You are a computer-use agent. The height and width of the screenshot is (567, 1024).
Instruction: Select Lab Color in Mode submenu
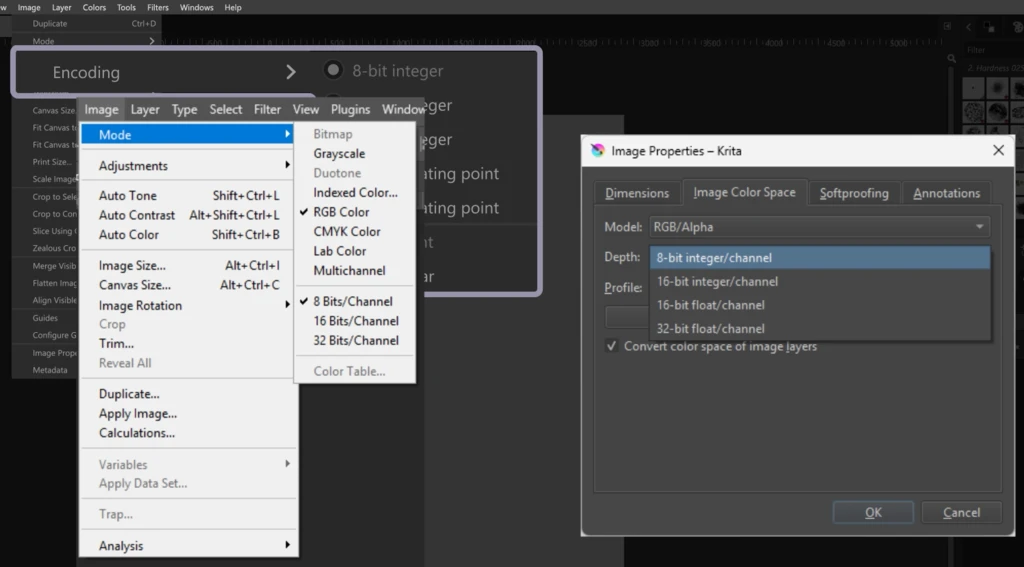[x=355, y=251]
